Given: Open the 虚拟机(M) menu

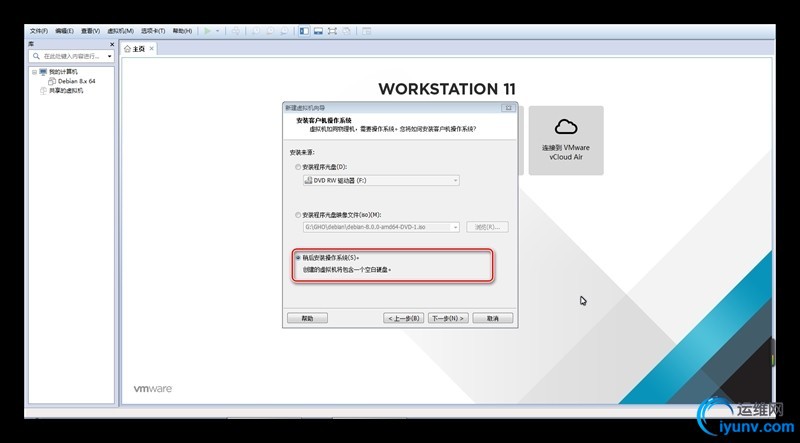Looking at the screenshot, I should (120, 31).
